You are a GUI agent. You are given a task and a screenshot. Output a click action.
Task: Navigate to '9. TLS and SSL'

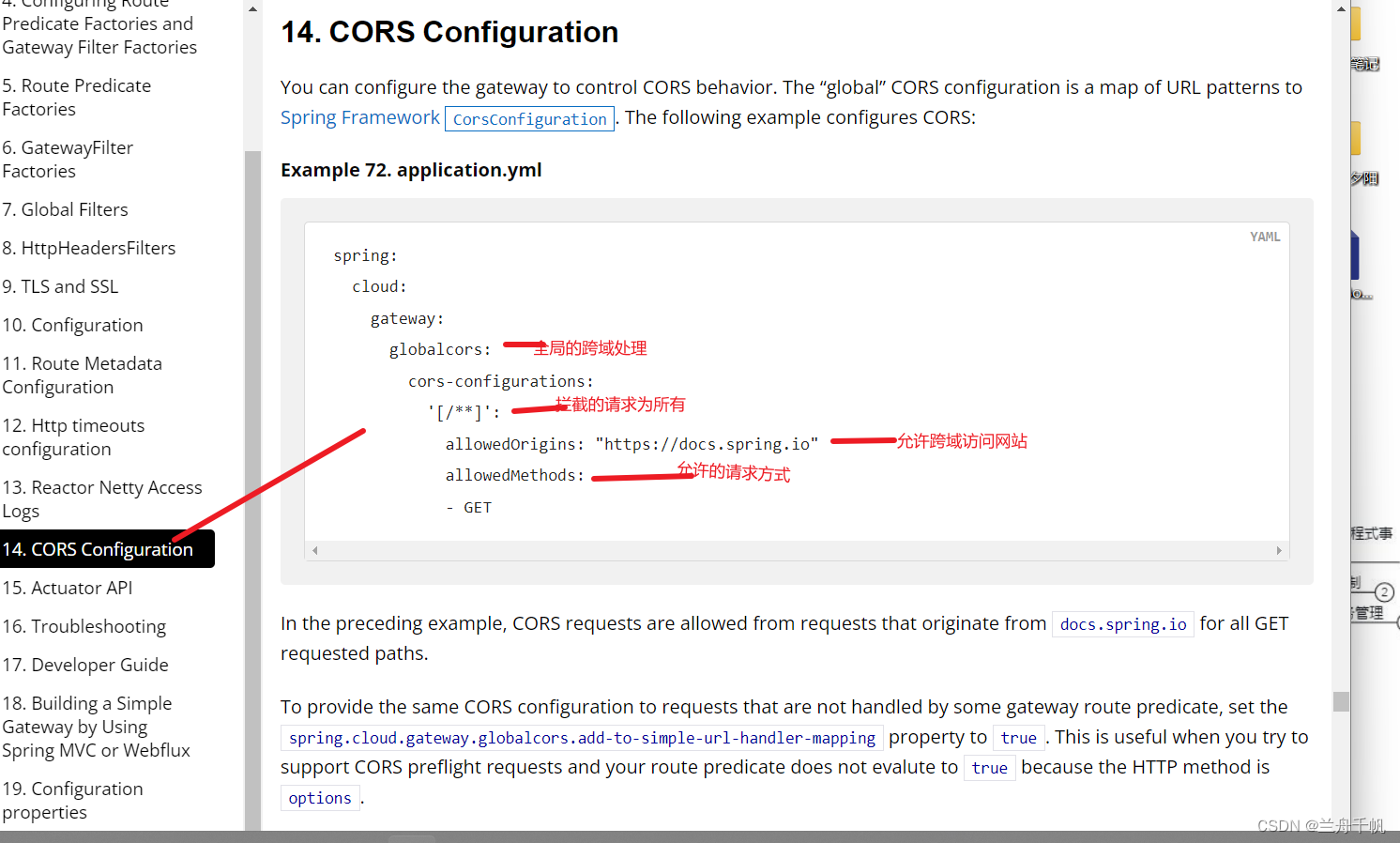[60, 286]
